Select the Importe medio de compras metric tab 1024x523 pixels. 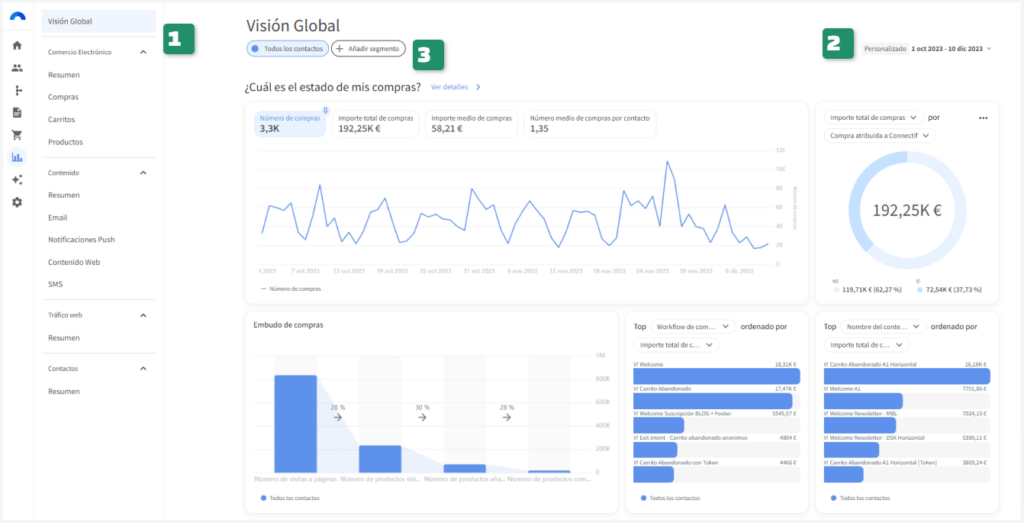click(x=472, y=123)
